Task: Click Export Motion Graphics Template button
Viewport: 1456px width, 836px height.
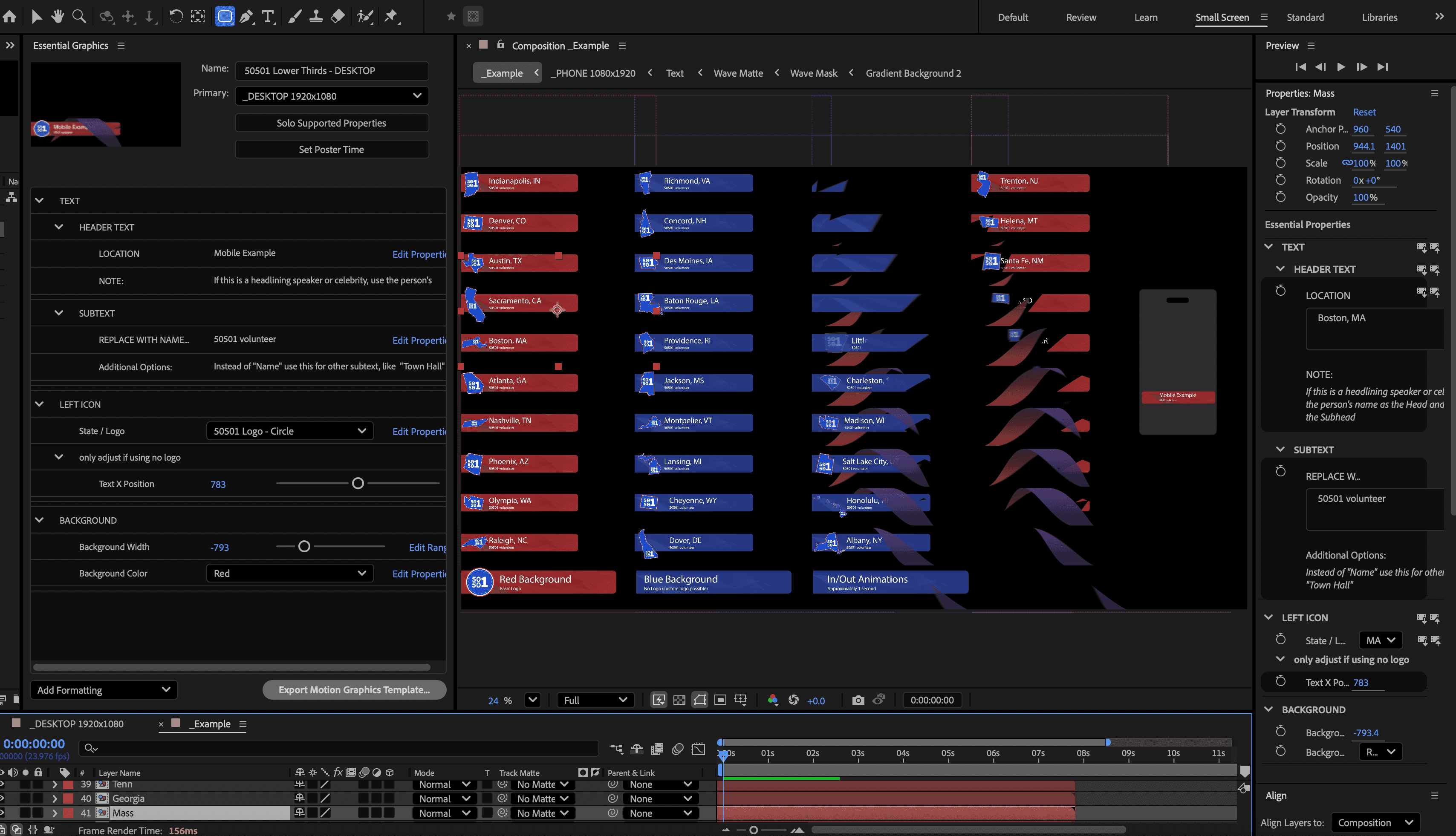Action: click(x=354, y=689)
